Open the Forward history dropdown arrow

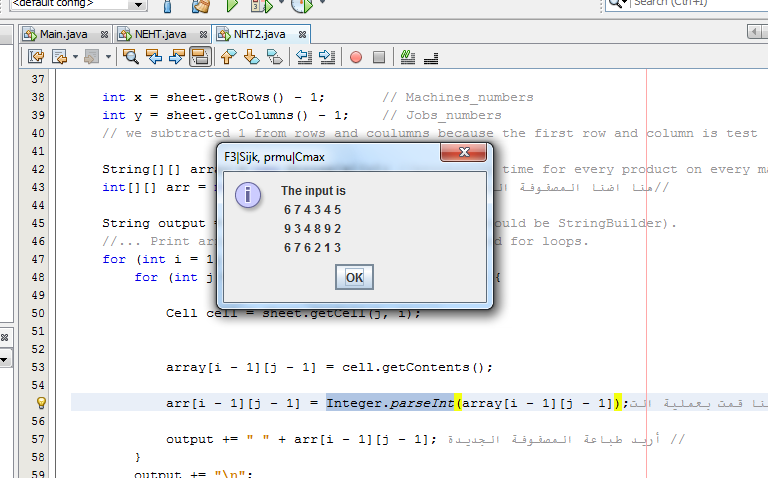[x=108, y=57]
